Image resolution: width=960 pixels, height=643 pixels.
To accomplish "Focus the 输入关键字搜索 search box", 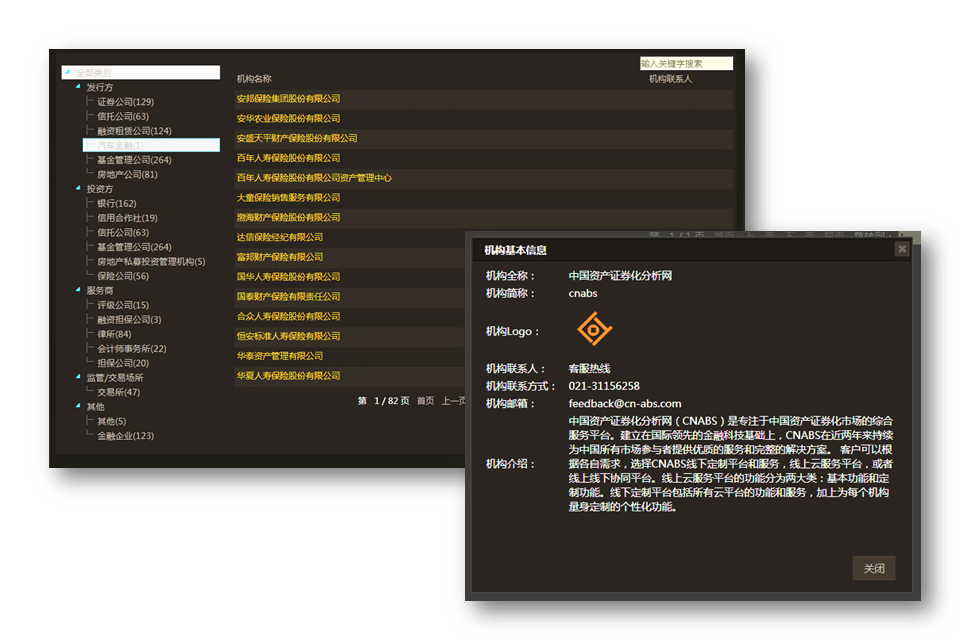I will pyautogui.click(x=686, y=64).
